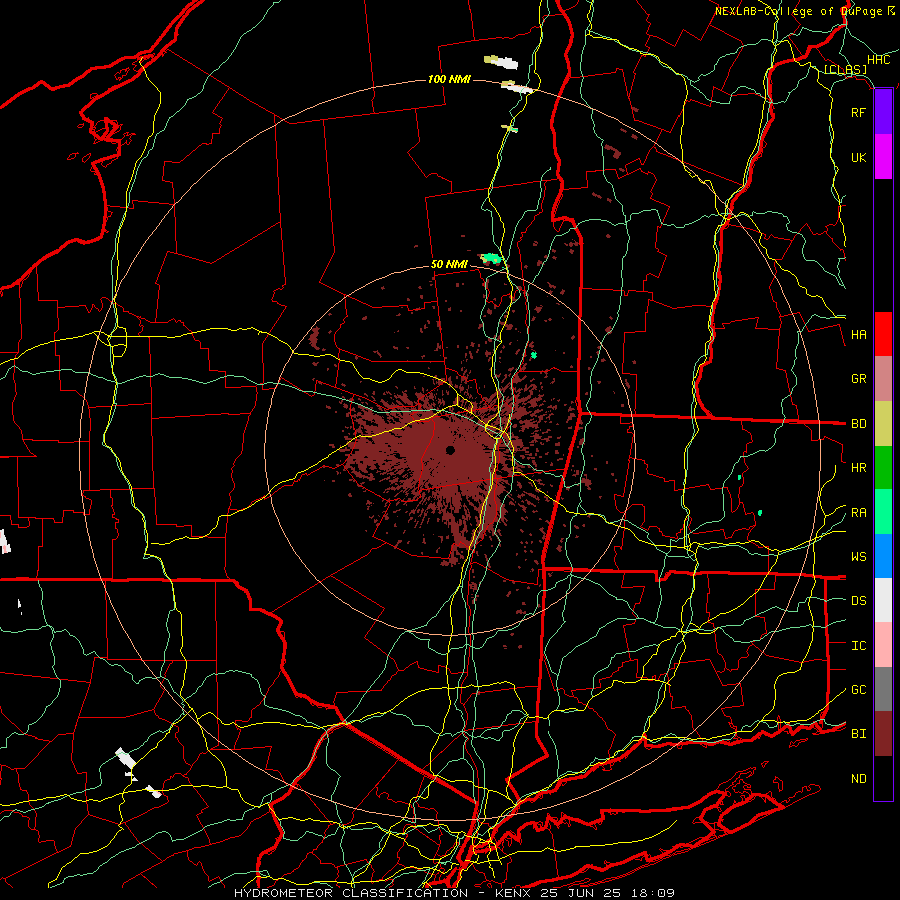
Task: Click the Hydrometeor Classification KENX title text
Action: pyautogui.click(x=454, y=893)
